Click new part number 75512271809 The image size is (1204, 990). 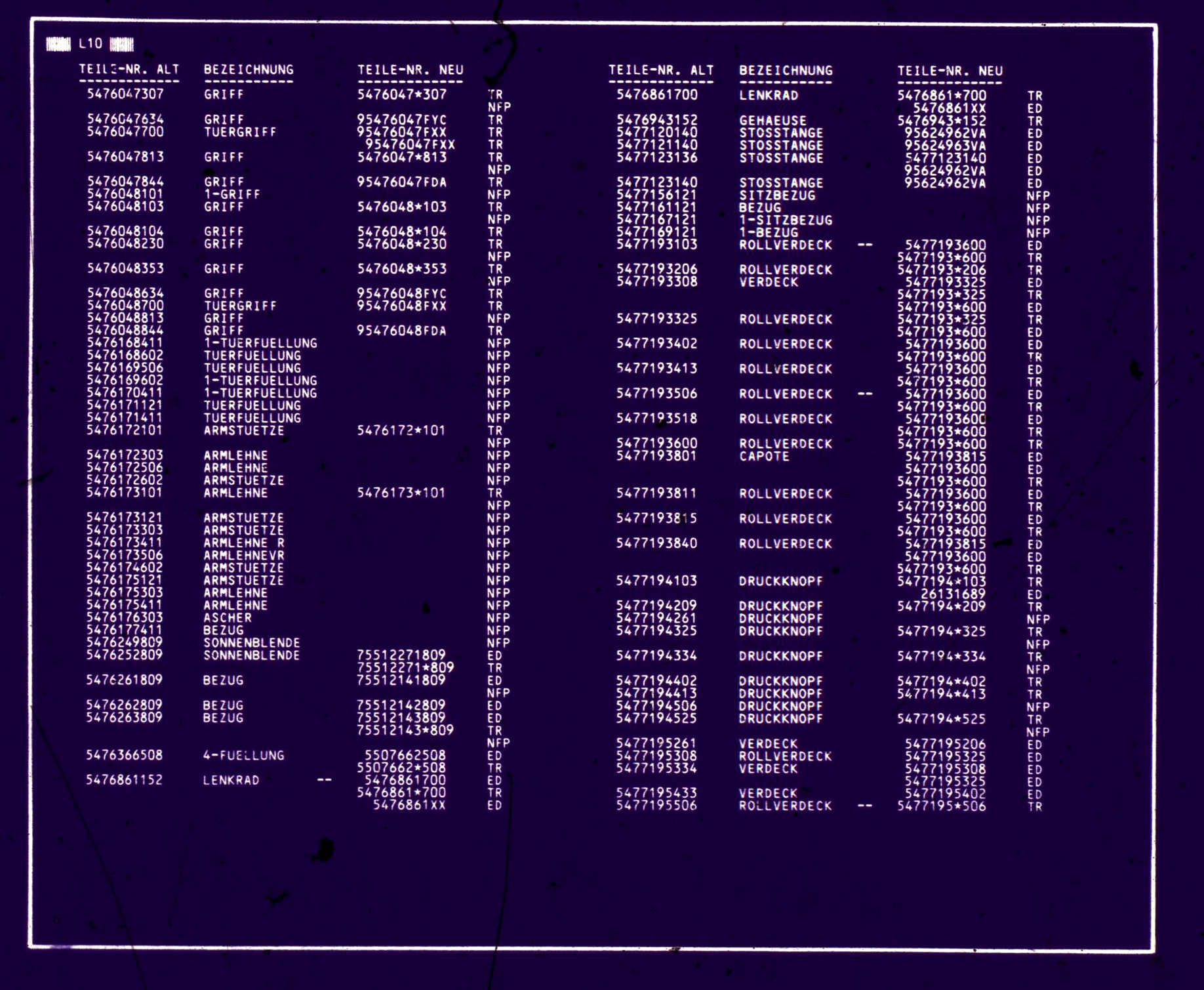pyautogui.click(x=401, y=655)
